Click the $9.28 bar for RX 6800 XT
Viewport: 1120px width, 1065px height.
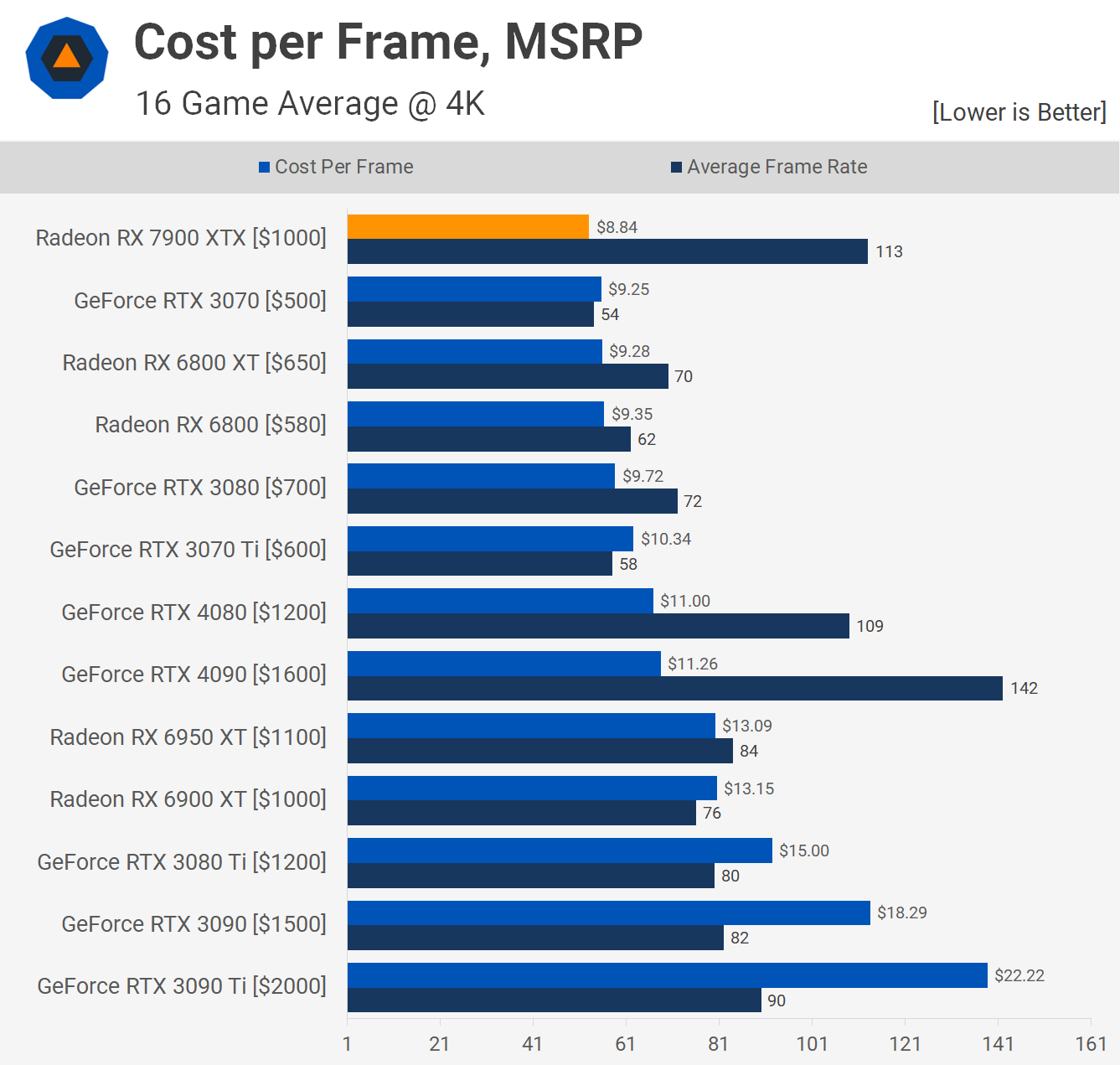click(474, 351)
